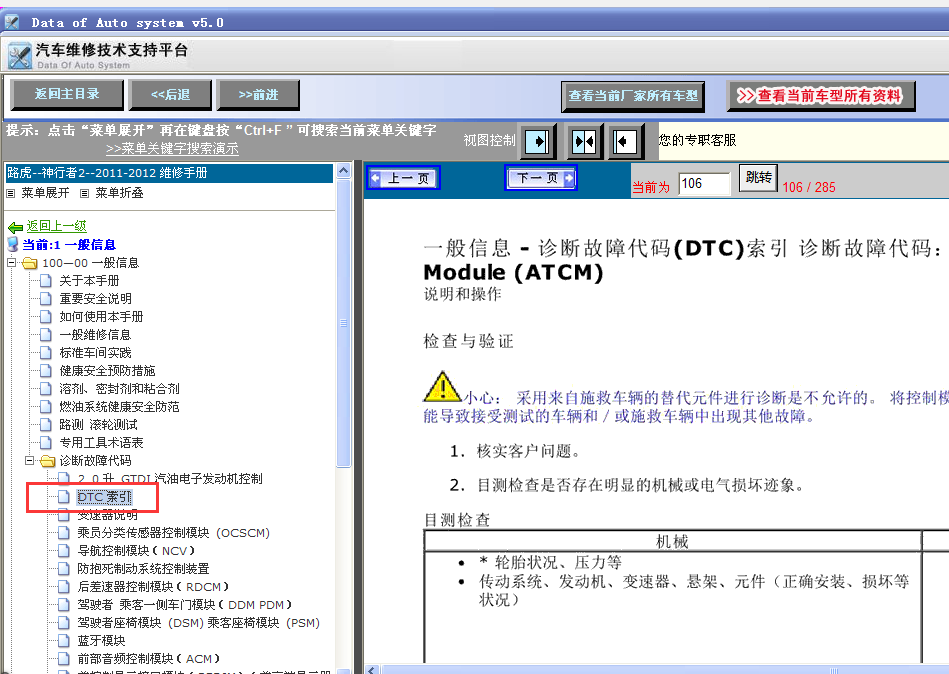The image size is (949, 674).
Task: Expand all menus with 菜单展开
Action: pos(45,193)
